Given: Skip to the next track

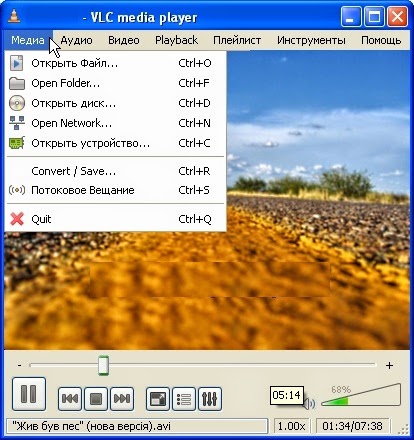Looking at the screenshot, I should pos(122,398).
